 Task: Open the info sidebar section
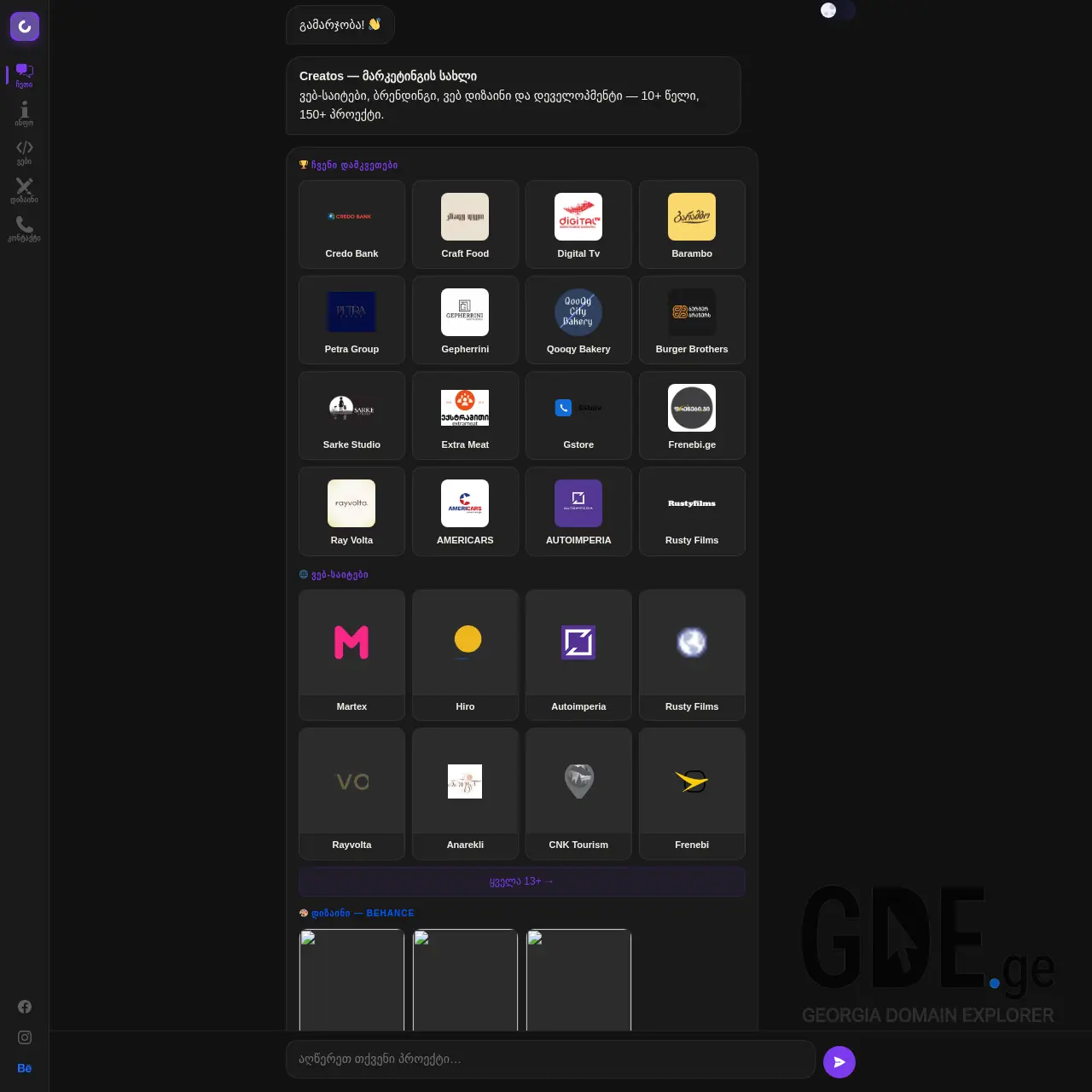(25, 113)
